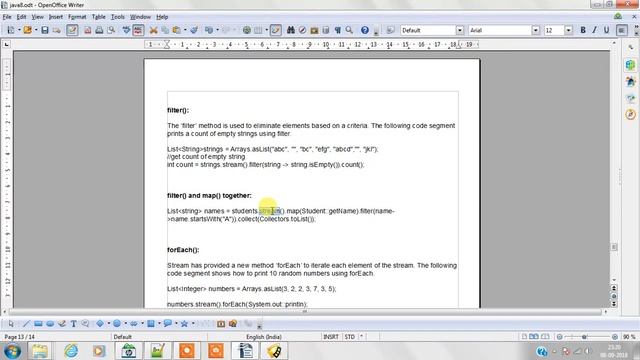640x360 pixels.
Task: Click the 90% zoom percentage field
Action: click(629, 337)
